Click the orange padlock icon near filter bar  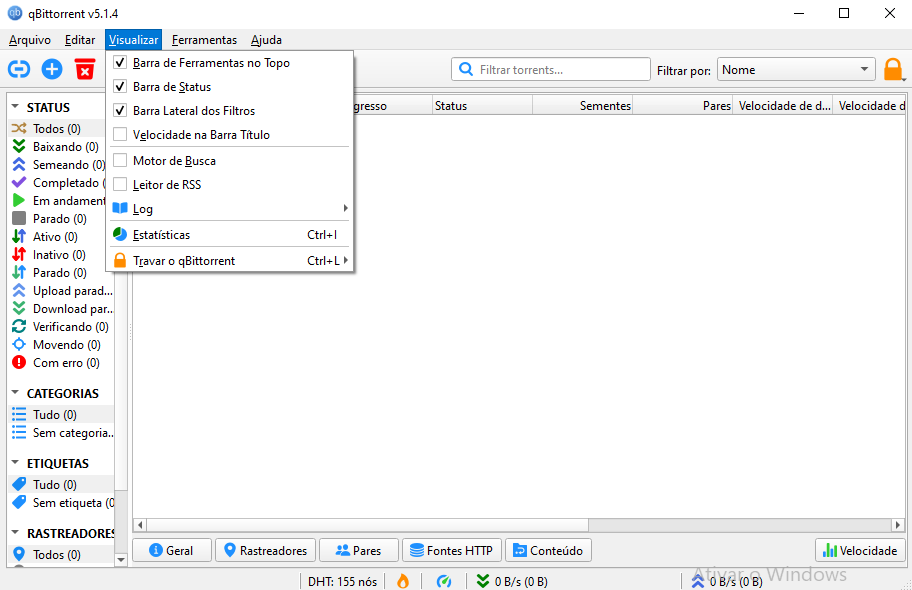click(x=893, y=69)
